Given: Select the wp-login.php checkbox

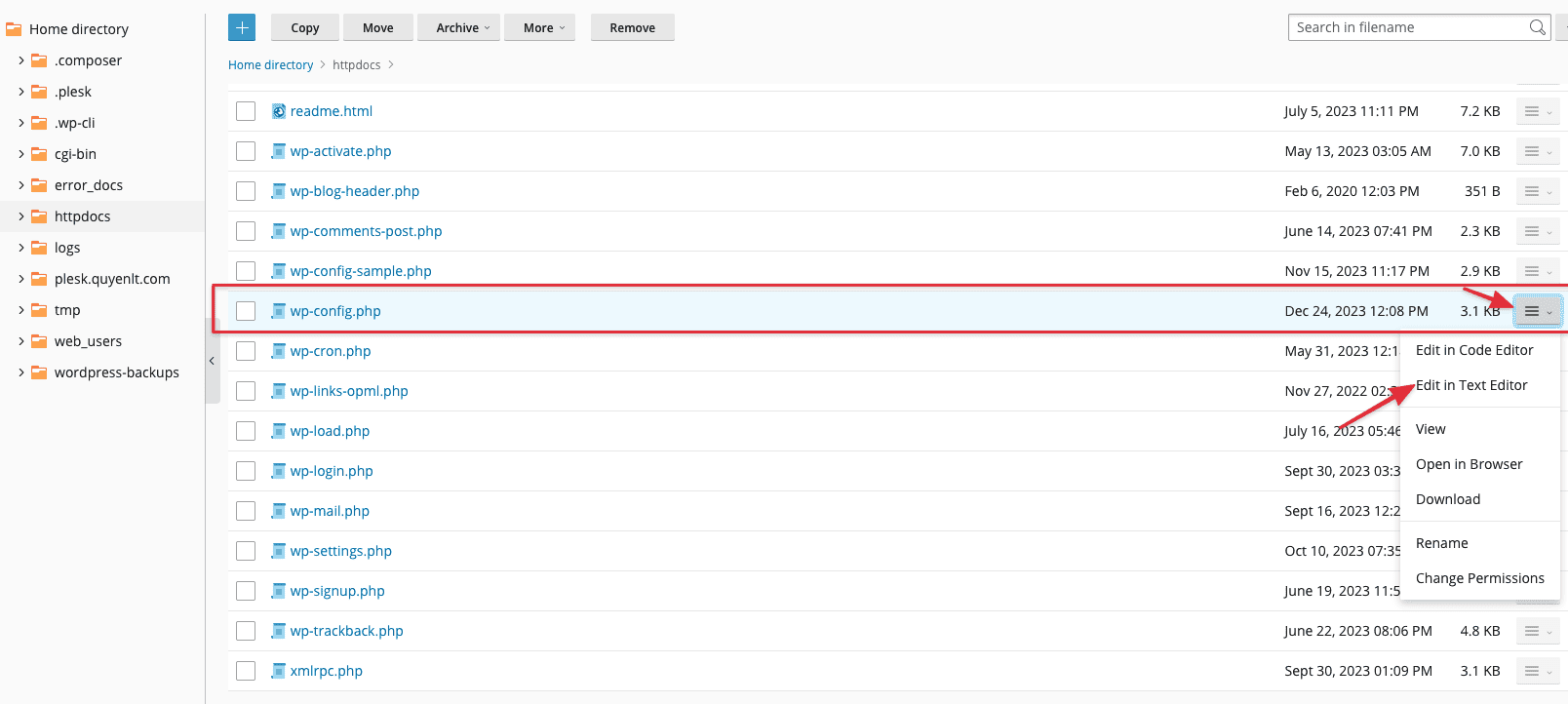Looking at the screenshot, I should 246,471.
